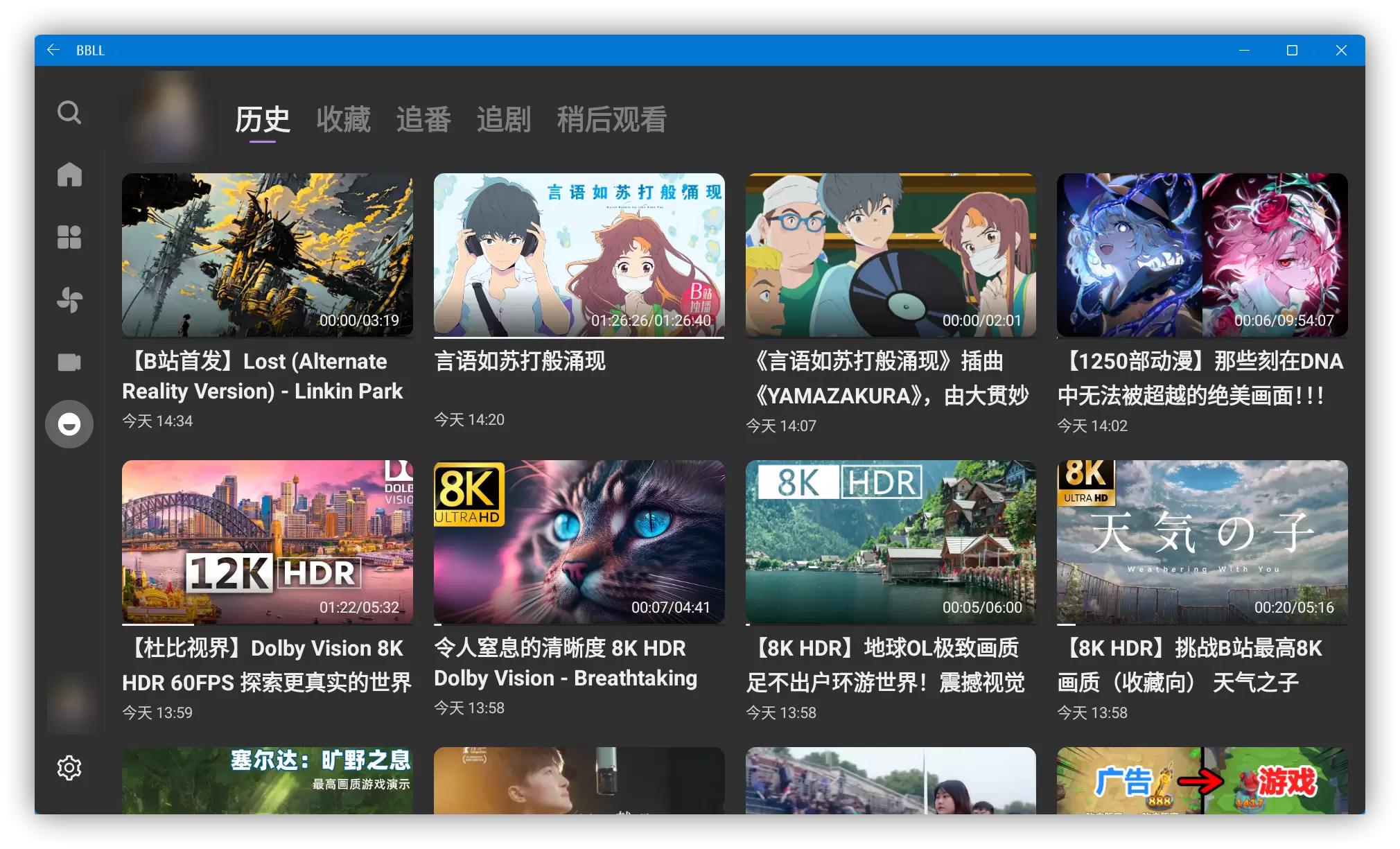The width and height of the screenshot is (1400, 849).
Task: Switch to the 稍后观看 tab
Action: pyautogui.click(x=612, y=119)
